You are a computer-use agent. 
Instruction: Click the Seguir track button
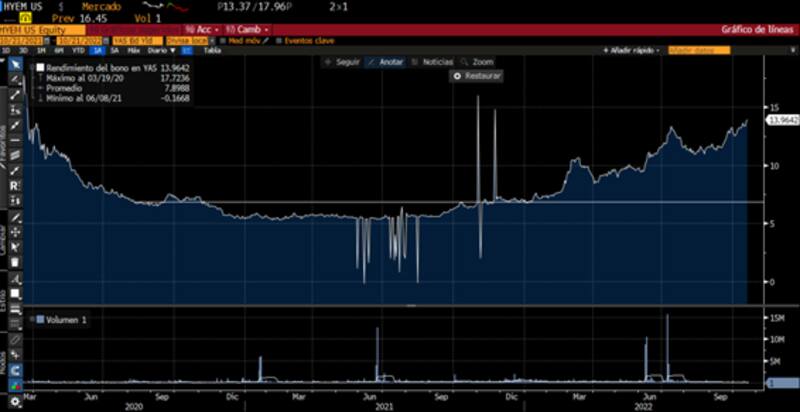coord(342,62)
